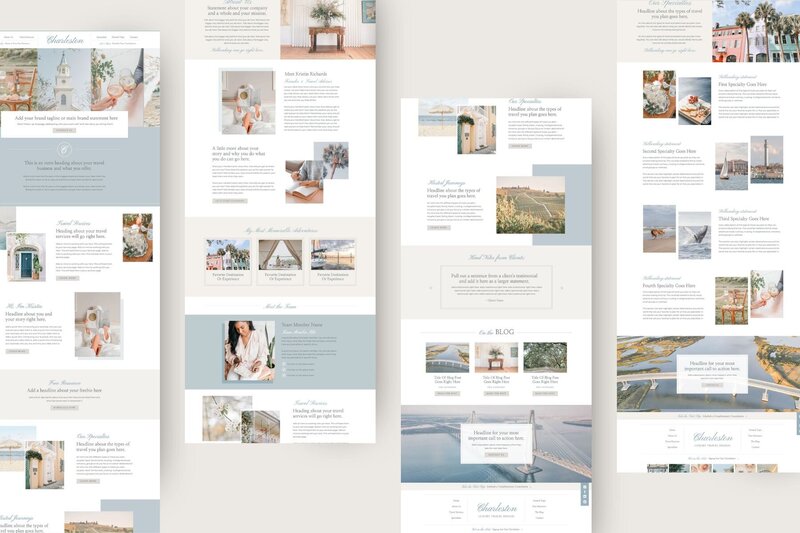The height and width of the screenshot is (533, 800).
Task: Click the top social icon in blue side tab
Action: coord(585,486)
